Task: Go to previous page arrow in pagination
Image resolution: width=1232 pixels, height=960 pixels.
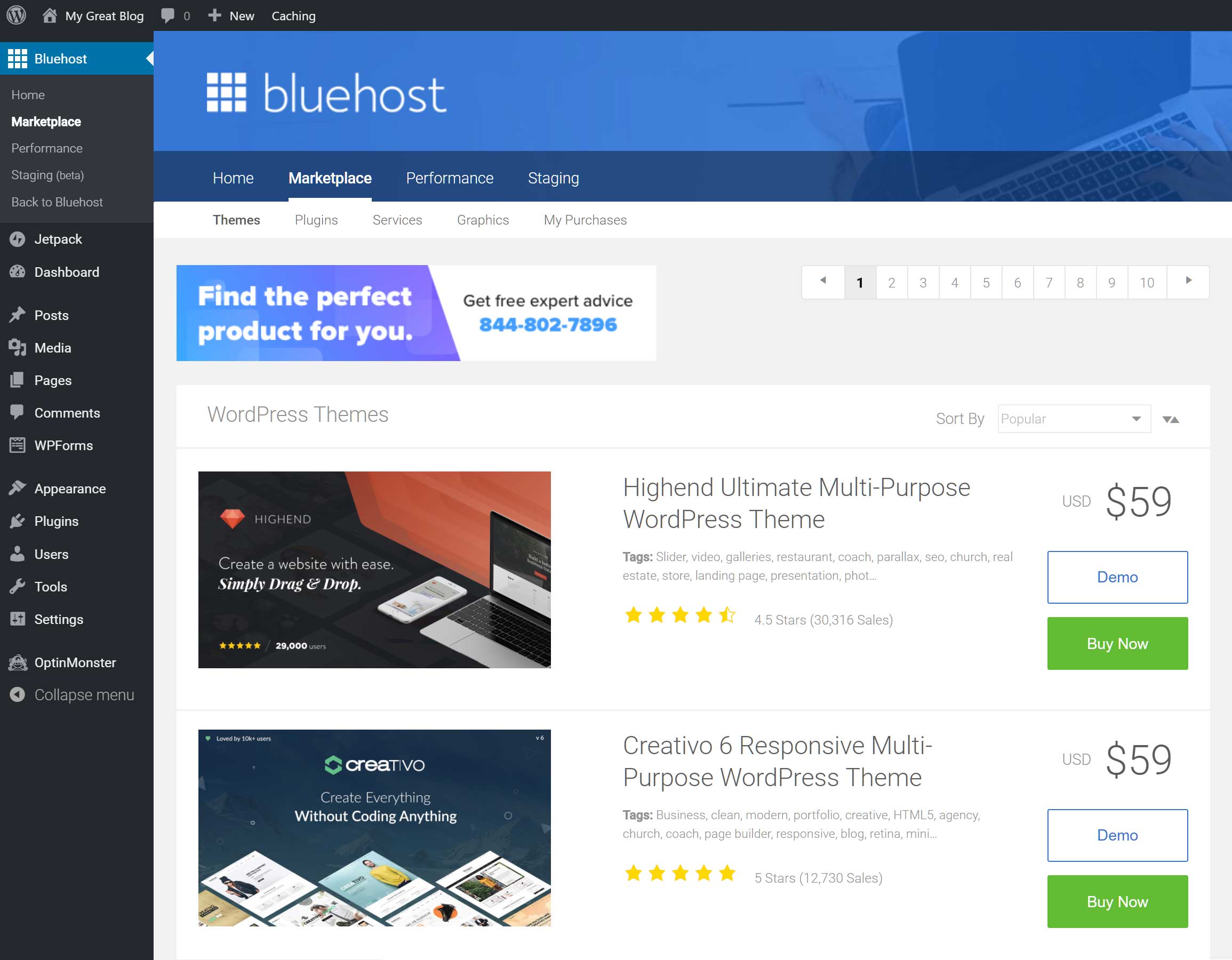Action: point(823,282)
